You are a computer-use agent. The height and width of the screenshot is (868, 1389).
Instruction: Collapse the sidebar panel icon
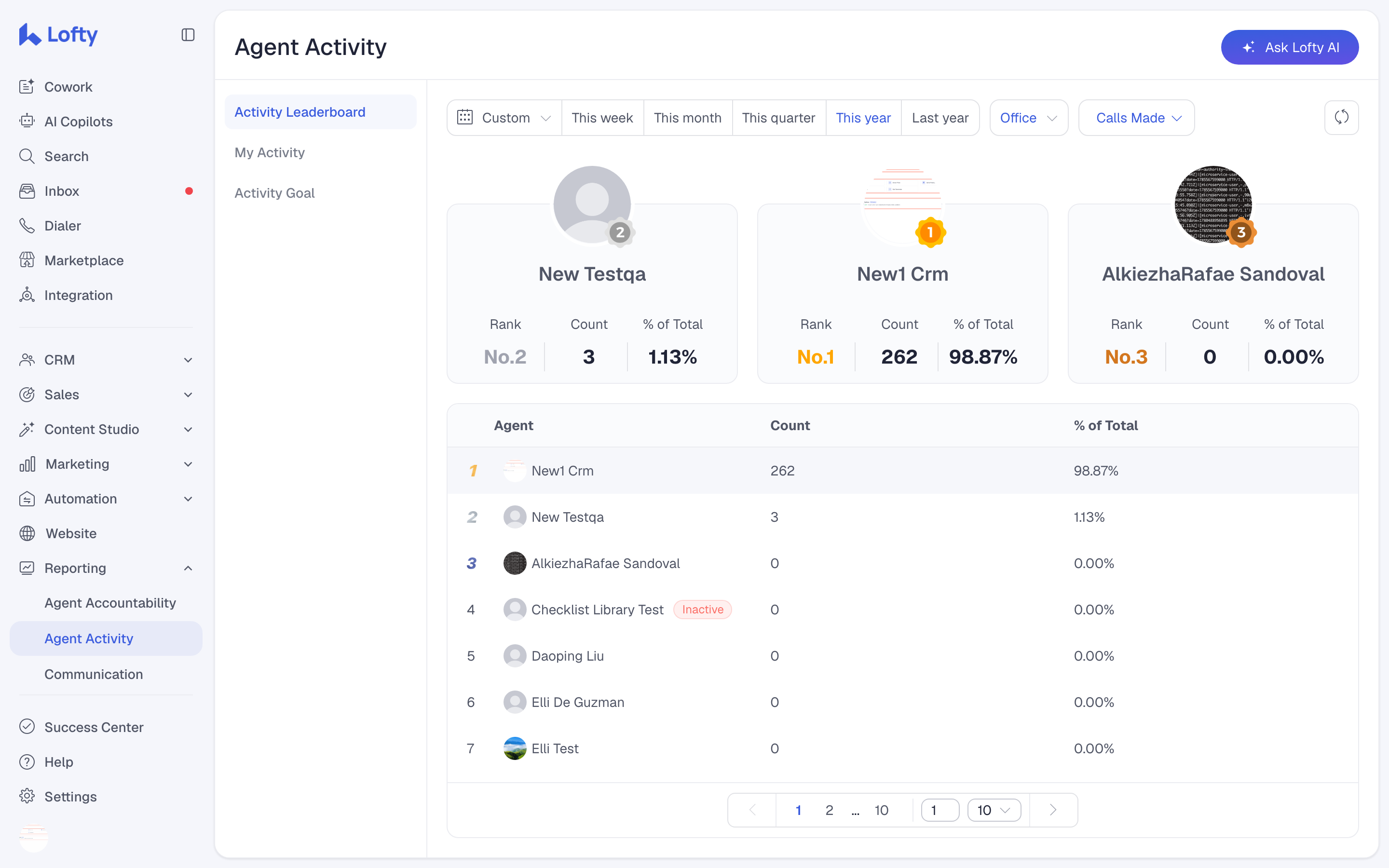(188, 35)
